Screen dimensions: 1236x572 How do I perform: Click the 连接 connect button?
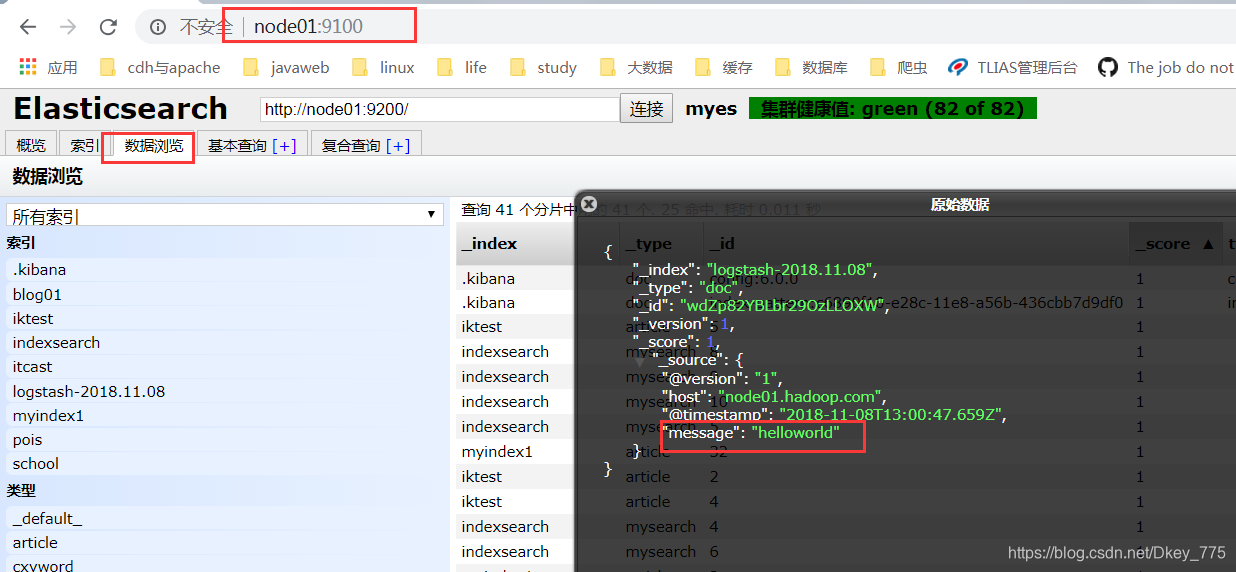point(647,109)
